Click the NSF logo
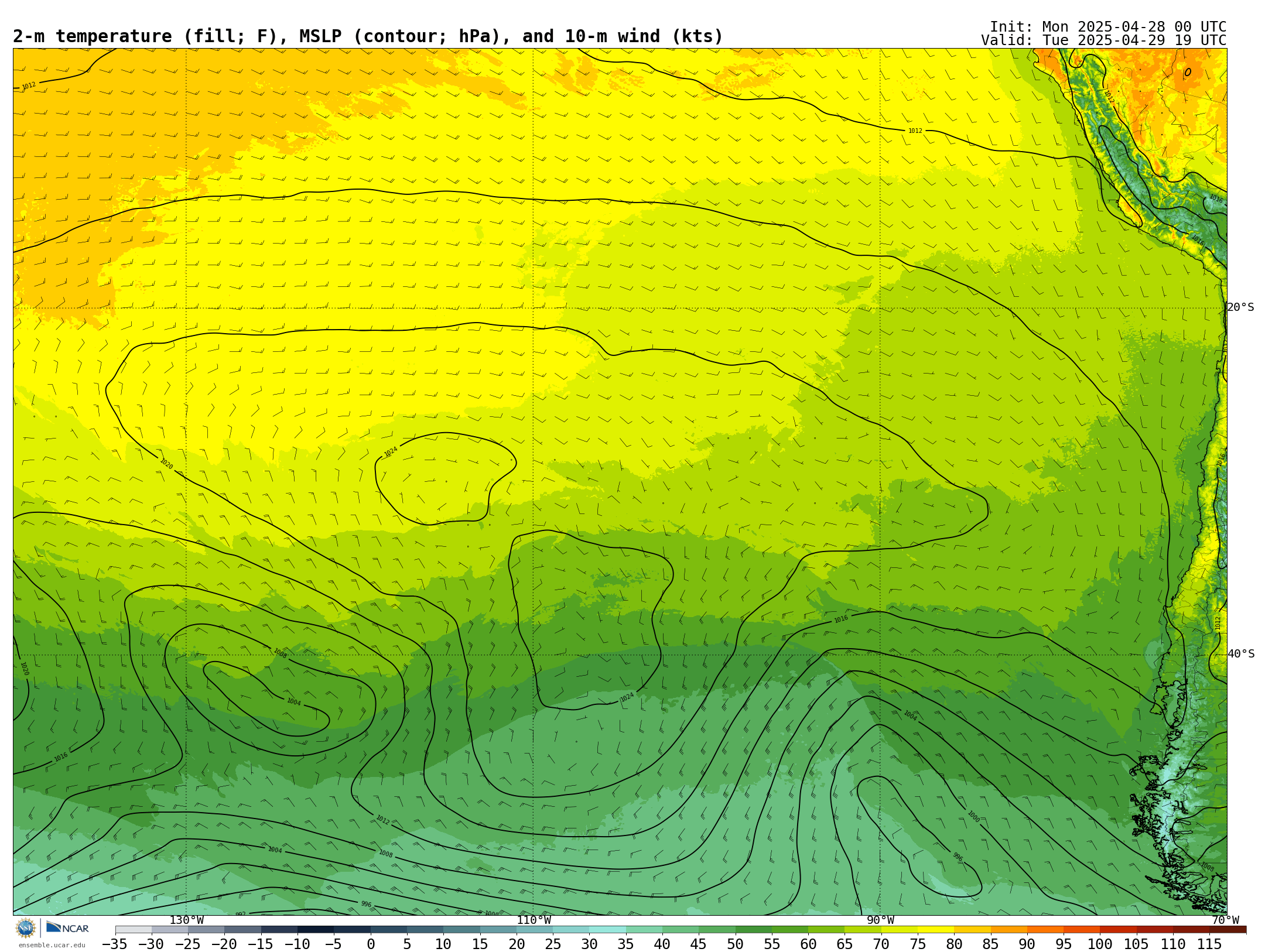Image resolution: width=1265 pixels, height=952 pixels. point(26,928)
